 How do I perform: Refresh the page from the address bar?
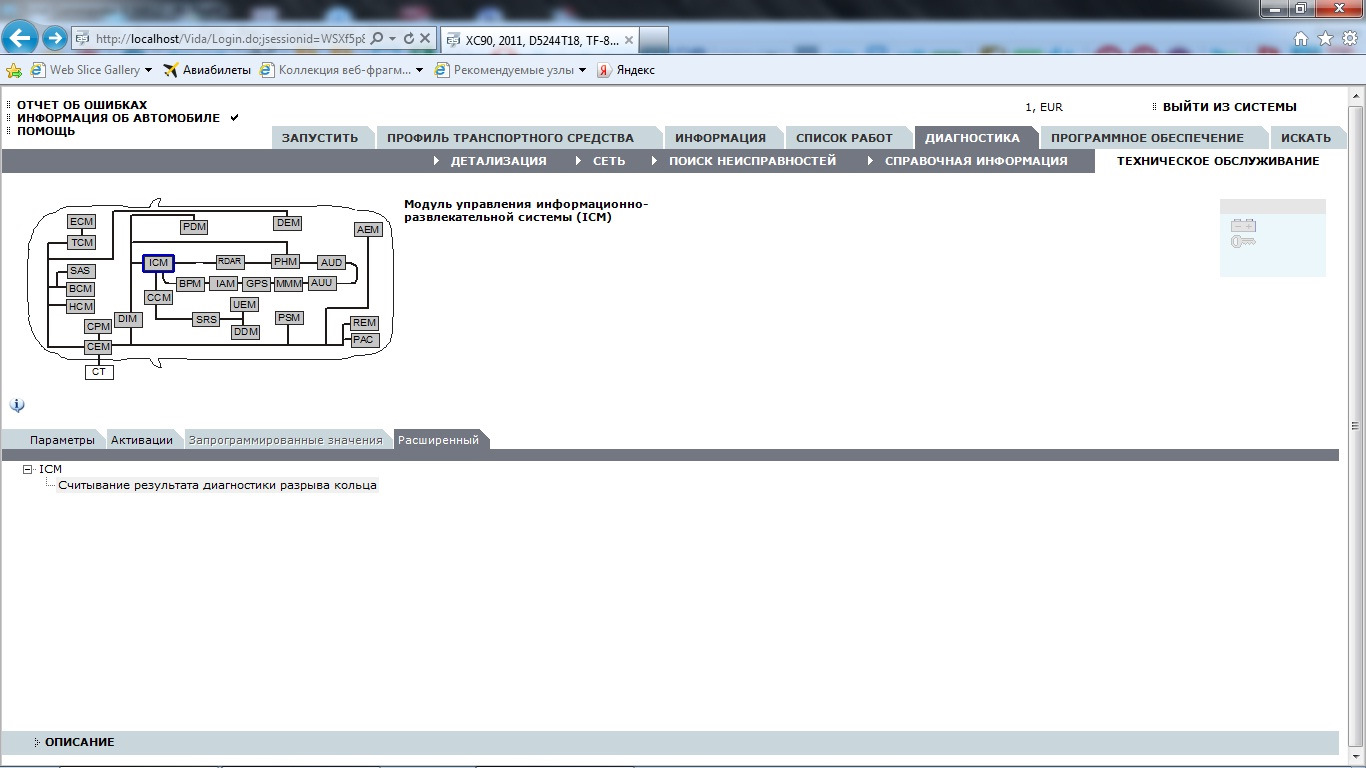click(x=408, y=39)
